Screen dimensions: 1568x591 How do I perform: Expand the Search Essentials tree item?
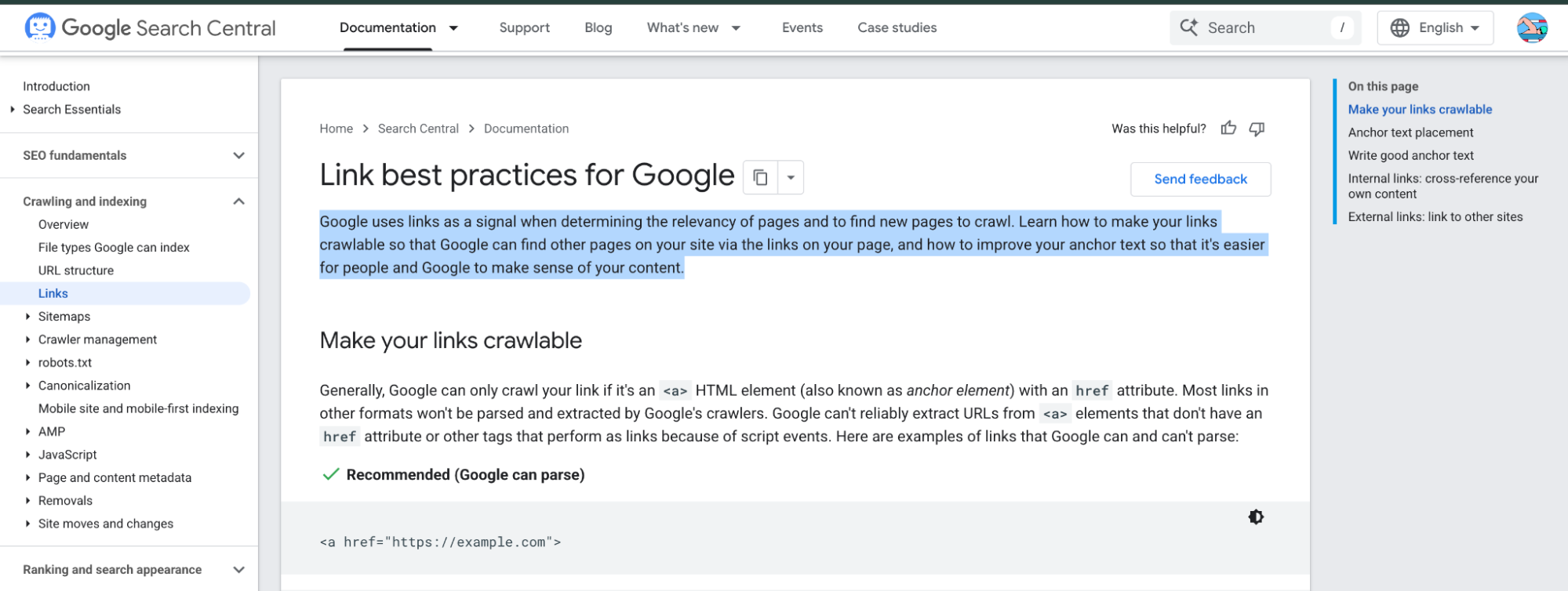tap(13, 110)
